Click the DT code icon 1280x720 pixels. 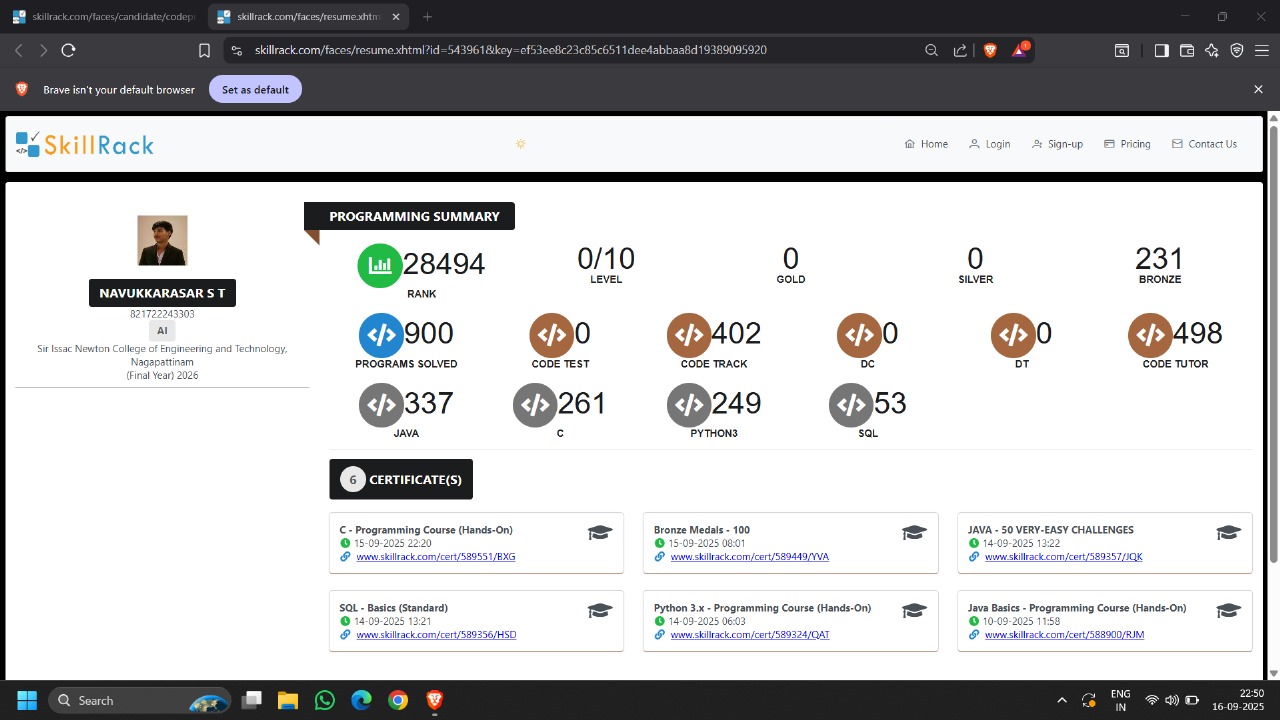pos(1013,335)
